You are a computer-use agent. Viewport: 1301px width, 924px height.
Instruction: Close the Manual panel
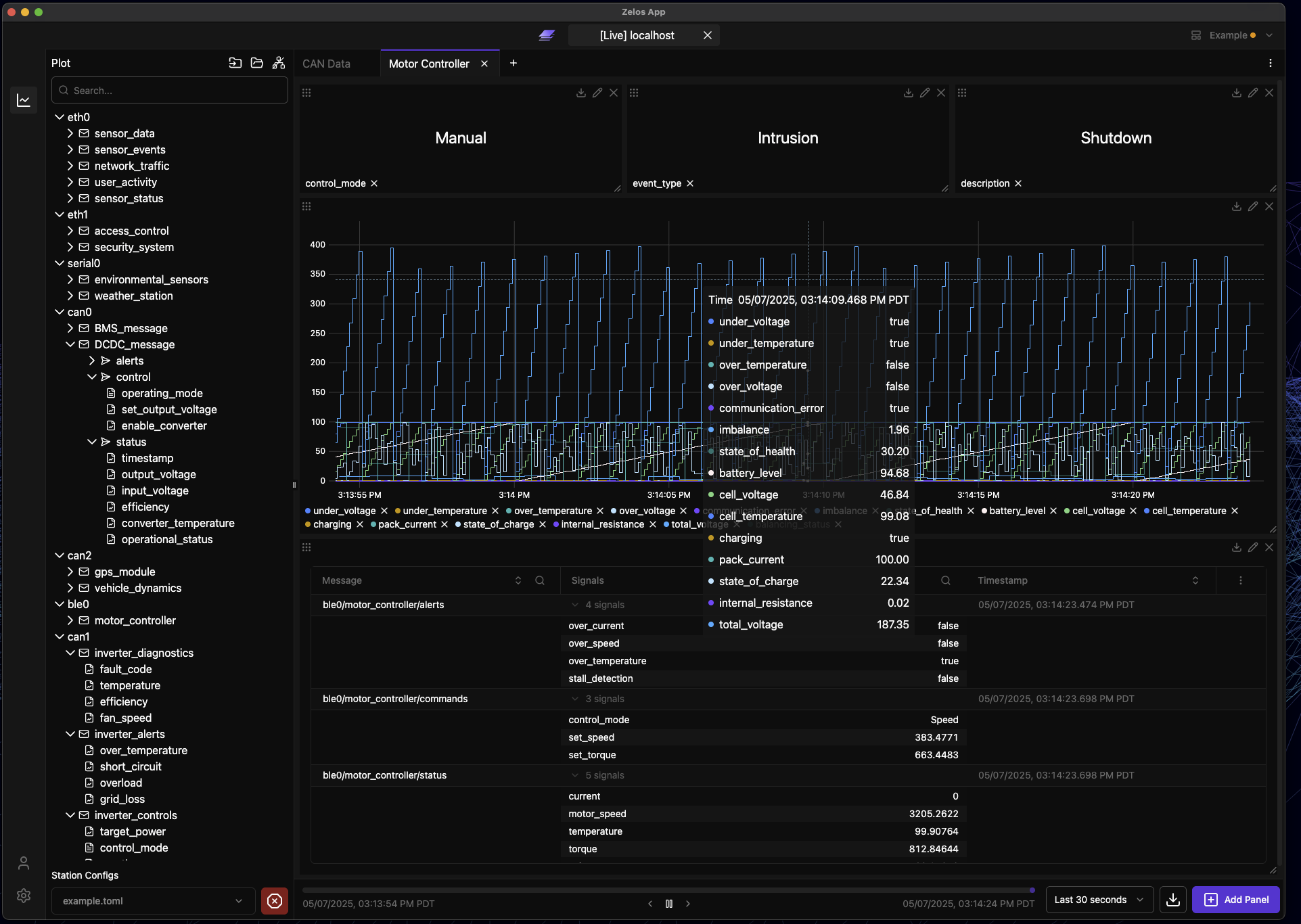pyautogui.click(x=614, y=93)
